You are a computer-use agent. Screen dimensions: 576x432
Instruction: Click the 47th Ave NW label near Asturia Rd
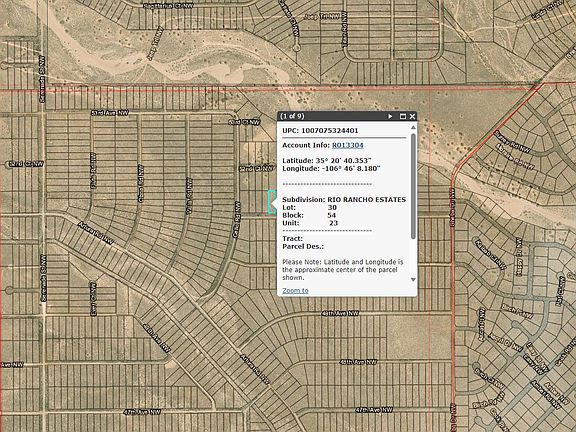(142, 412)
